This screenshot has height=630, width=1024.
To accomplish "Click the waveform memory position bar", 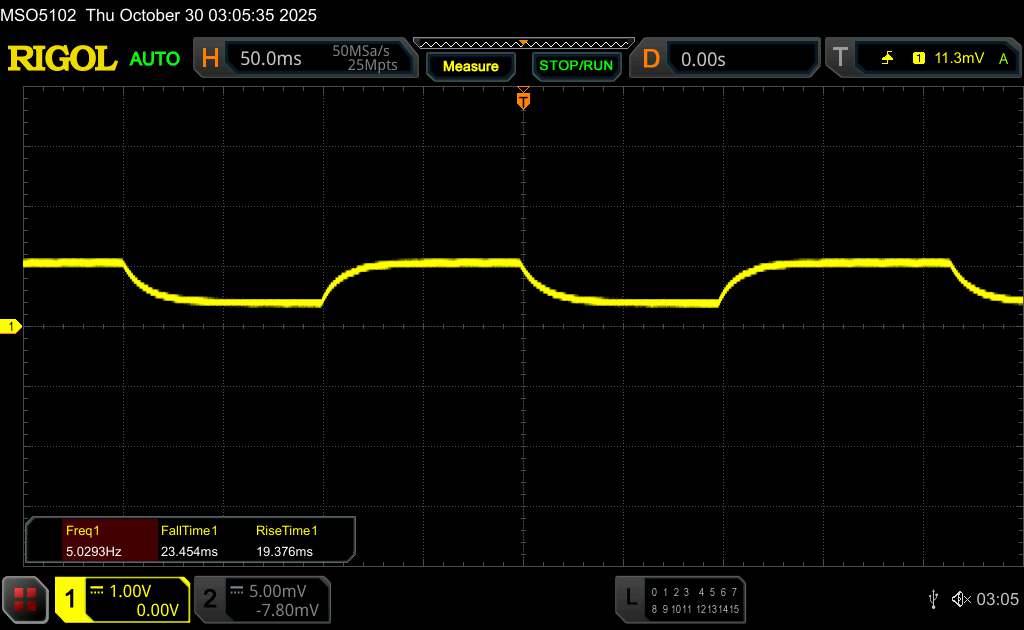I will click(x=523, y=43).
